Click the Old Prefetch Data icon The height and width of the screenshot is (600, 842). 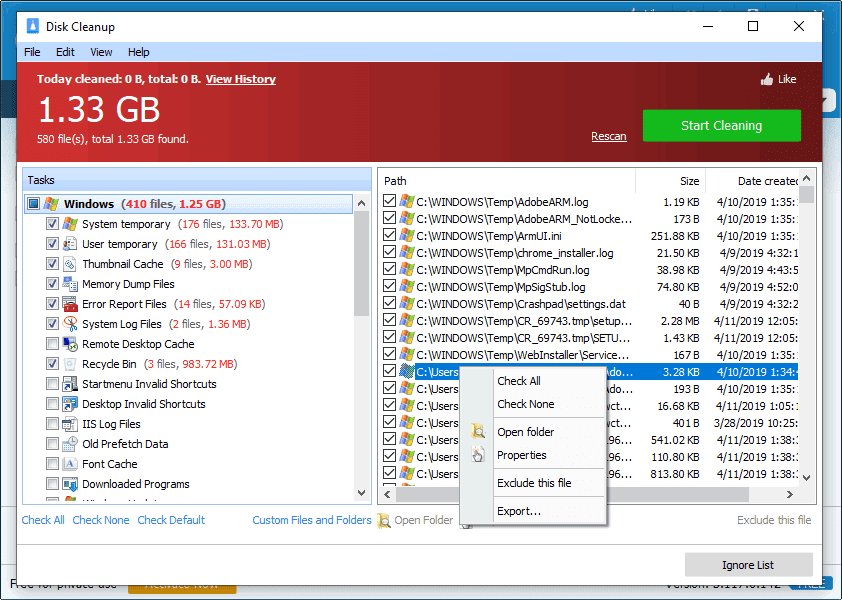click(x=70, y=444)
